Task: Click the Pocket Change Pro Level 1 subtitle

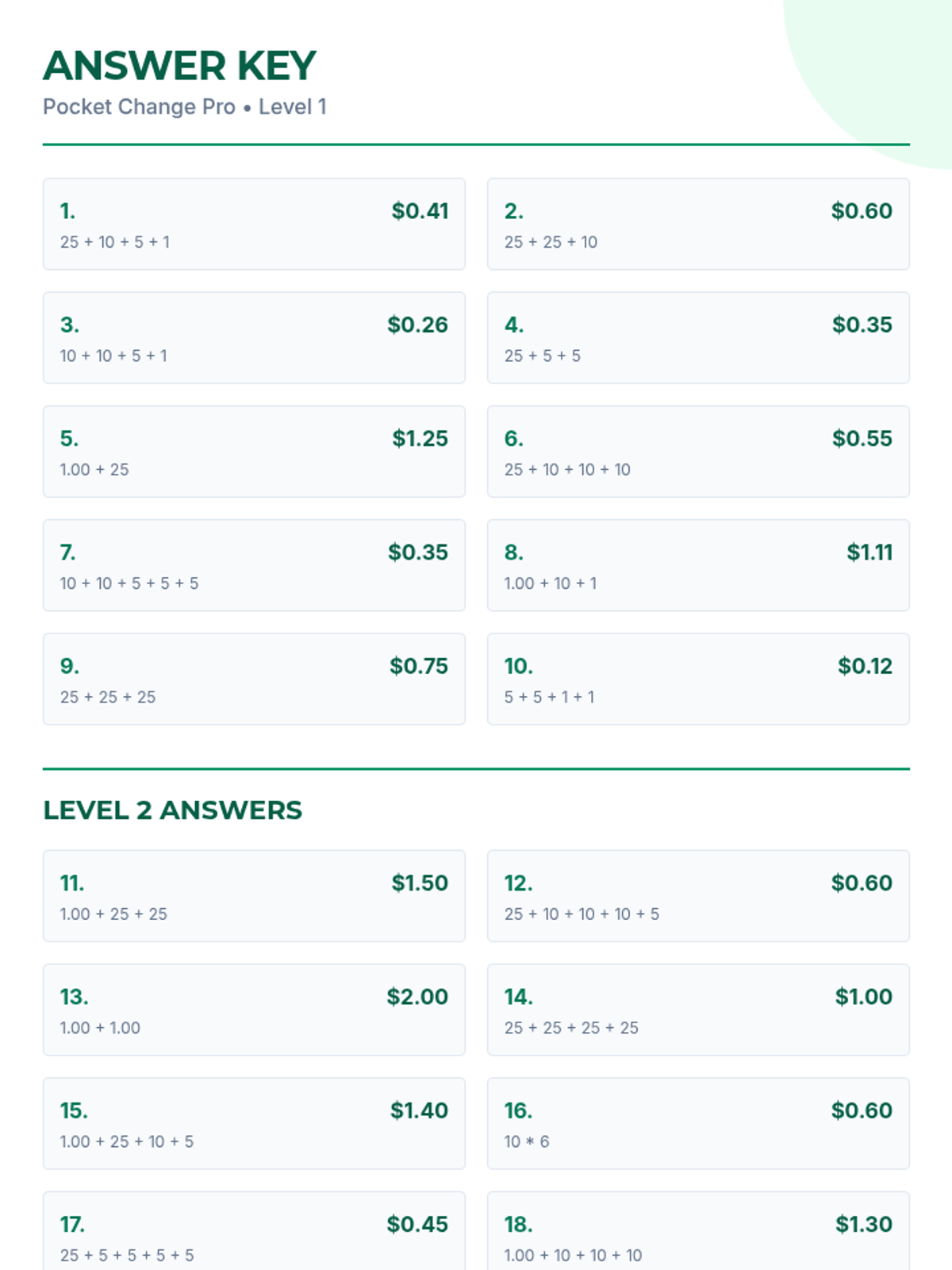Action: tap(185, 107)
